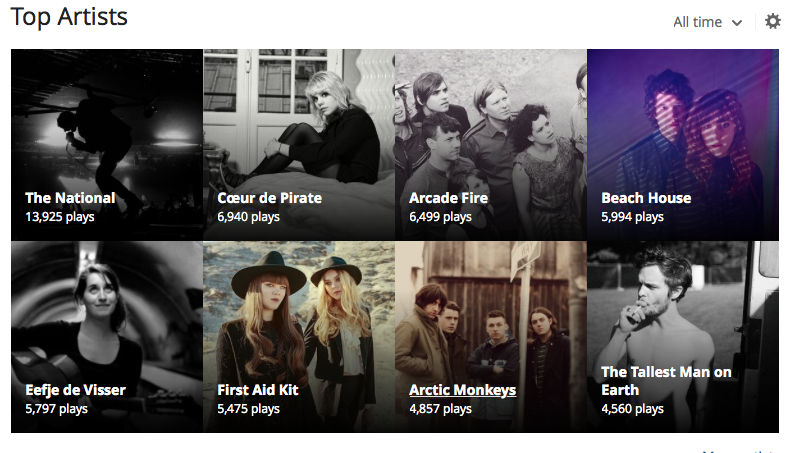
Task: Open Cœur de Pirate artist page
Action: [269, 198]
